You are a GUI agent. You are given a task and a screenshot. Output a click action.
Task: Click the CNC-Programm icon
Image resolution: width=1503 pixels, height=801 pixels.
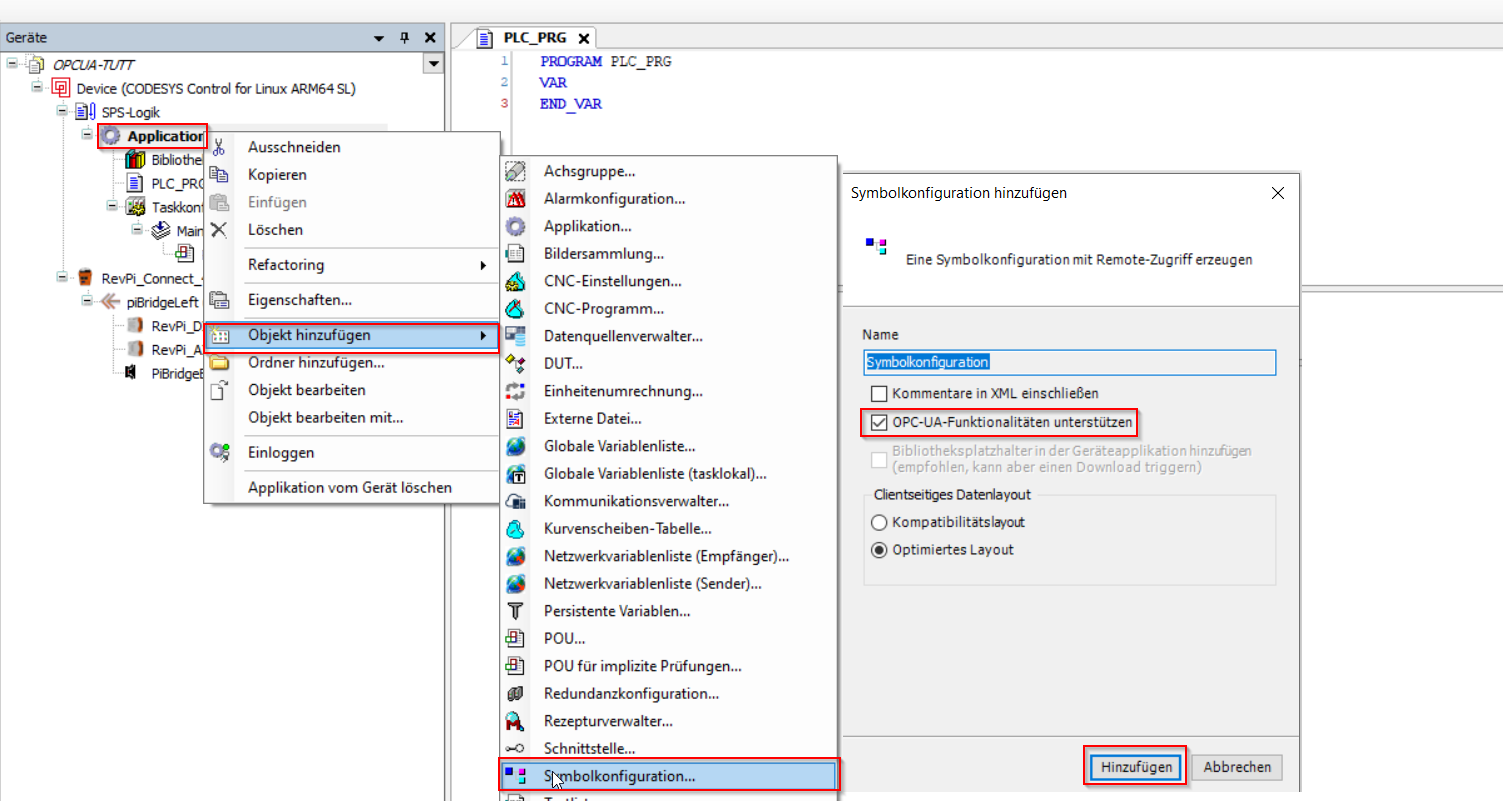[x=516, y=309]
